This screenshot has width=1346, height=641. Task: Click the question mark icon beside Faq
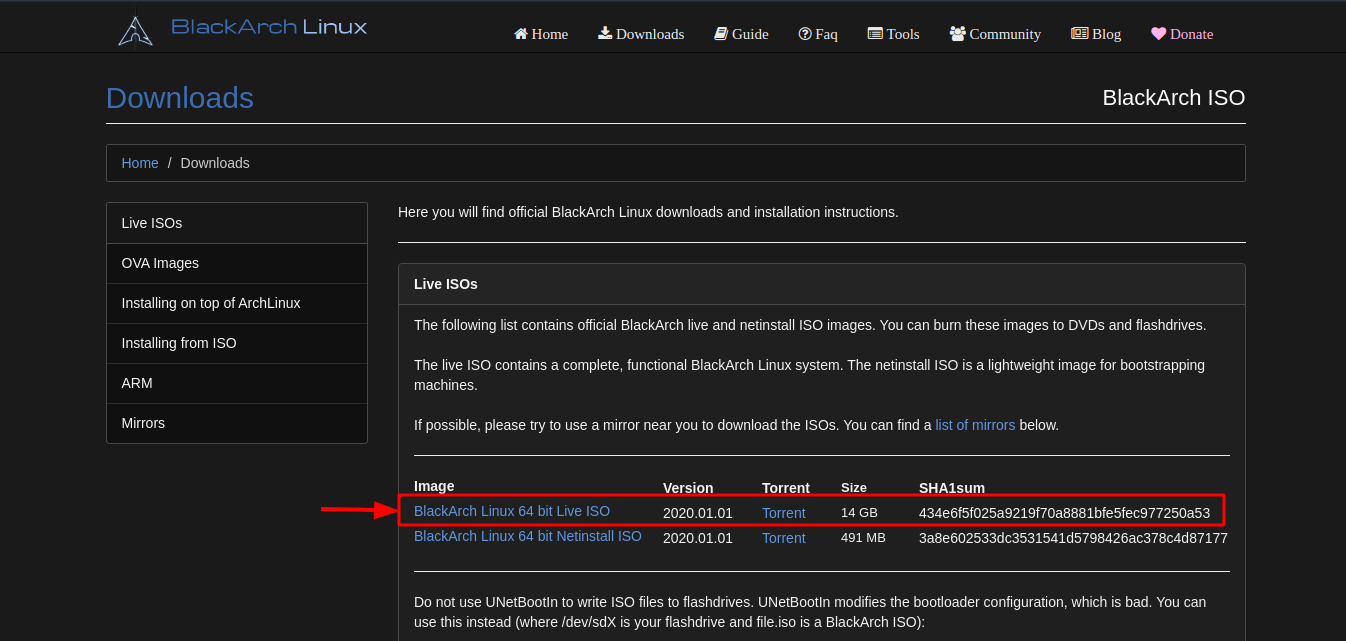pos(804,34)
